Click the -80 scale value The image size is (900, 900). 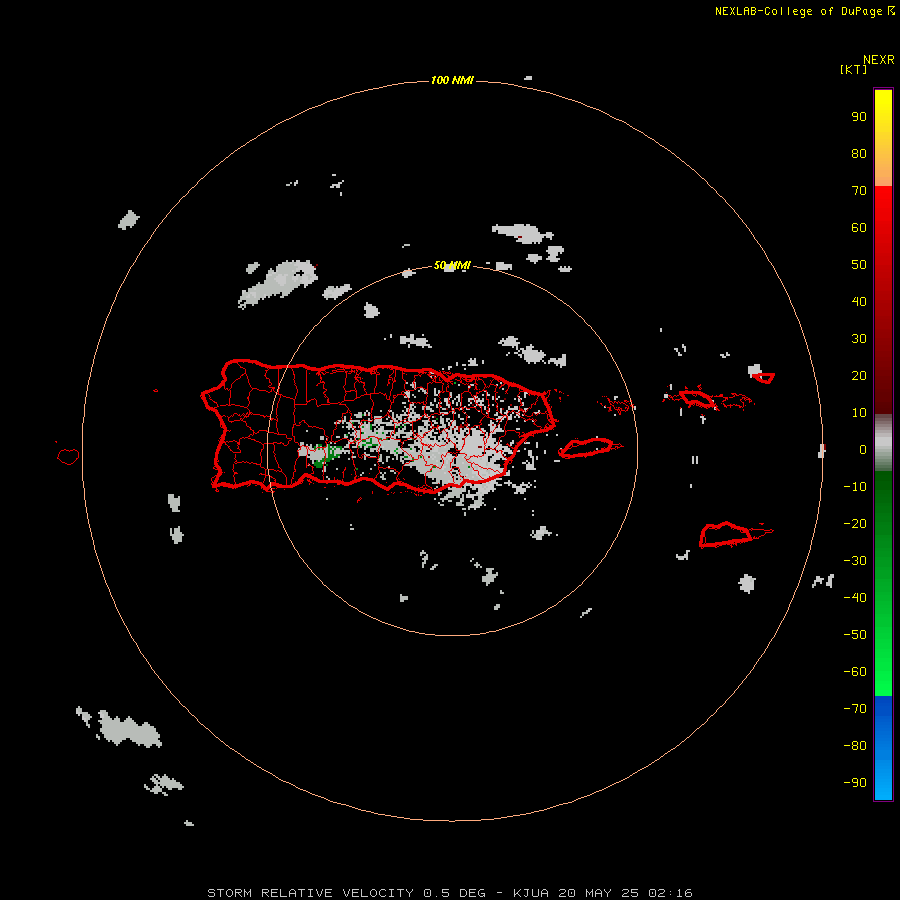coord(855,746)
